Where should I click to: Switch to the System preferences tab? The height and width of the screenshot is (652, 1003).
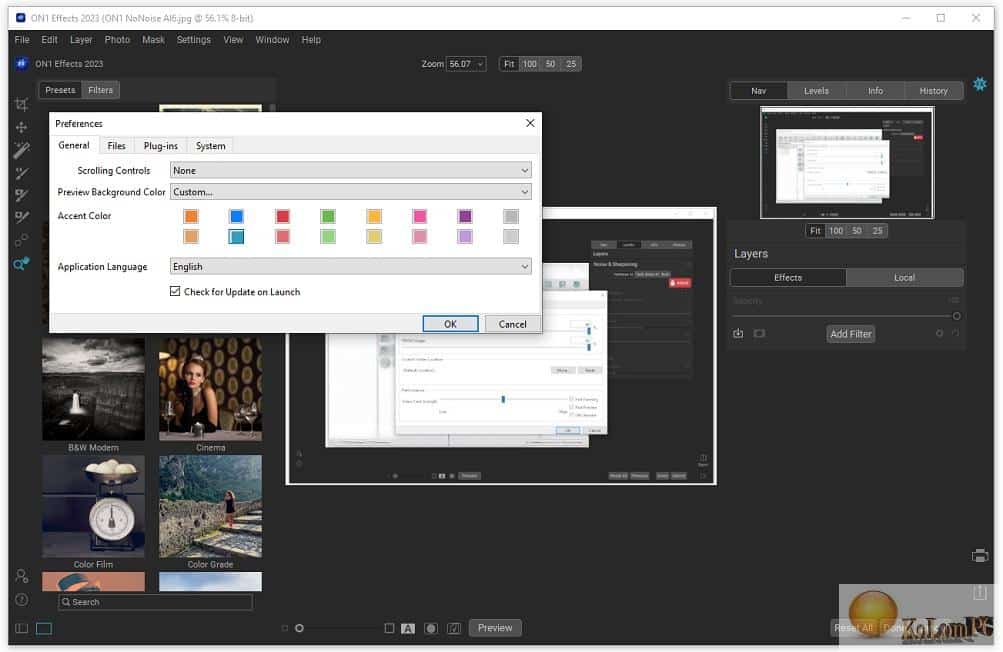pos(210,146)
